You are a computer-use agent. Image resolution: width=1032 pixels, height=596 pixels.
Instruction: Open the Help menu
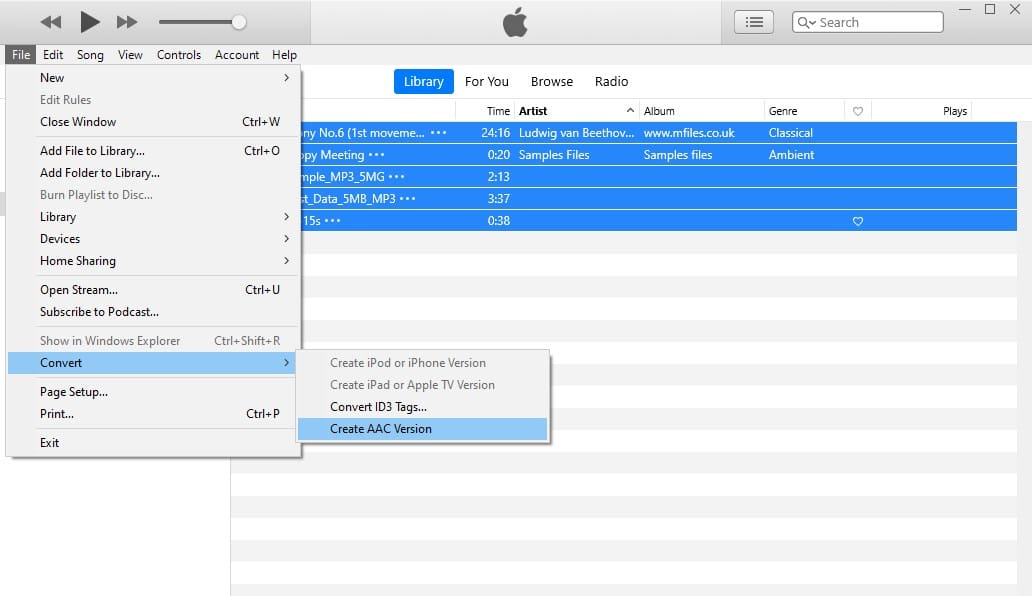[x=284, y=55]
